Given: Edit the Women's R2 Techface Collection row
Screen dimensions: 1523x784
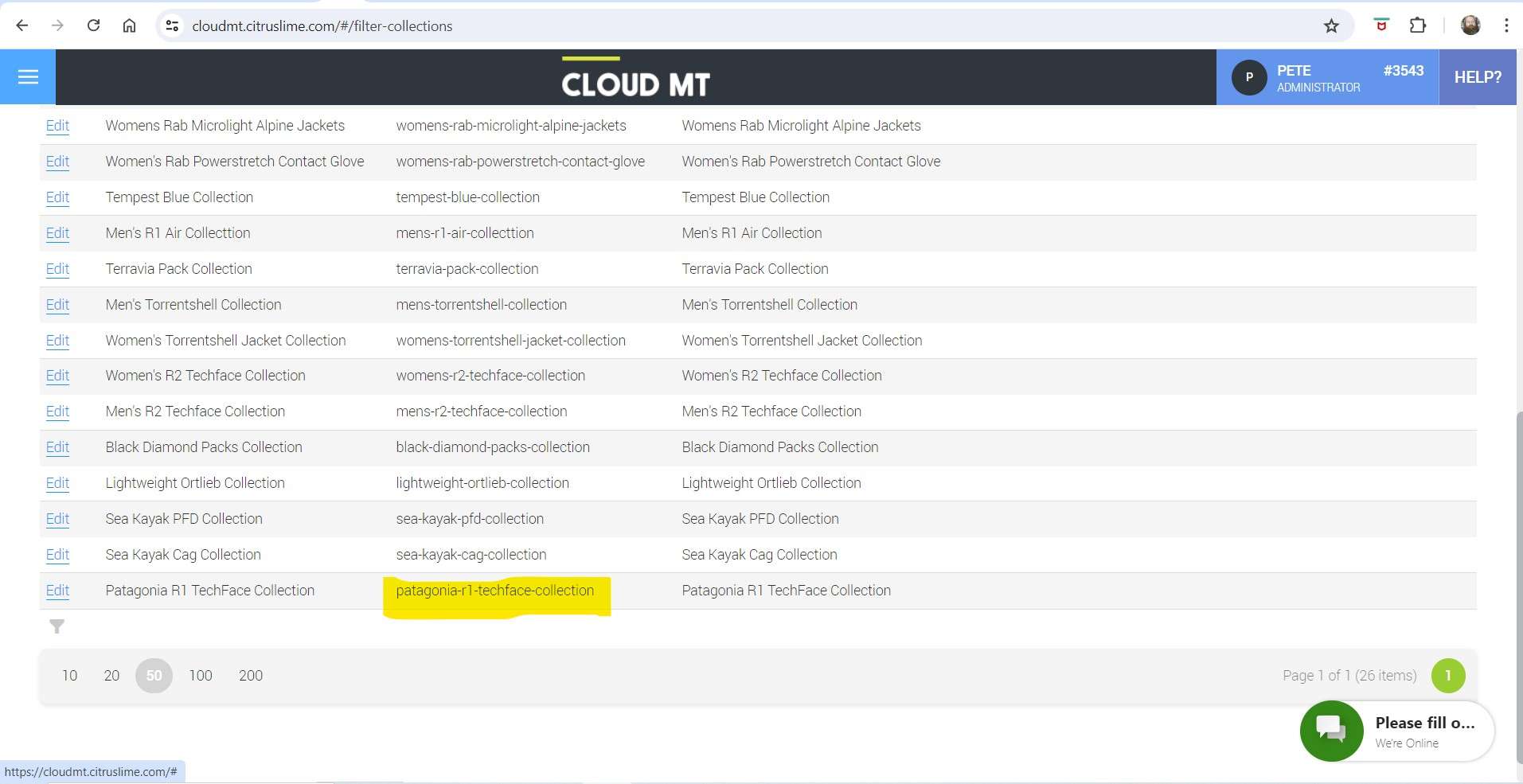Looking at the screenshot, I should pyautogui.click(x=57, y=376).
